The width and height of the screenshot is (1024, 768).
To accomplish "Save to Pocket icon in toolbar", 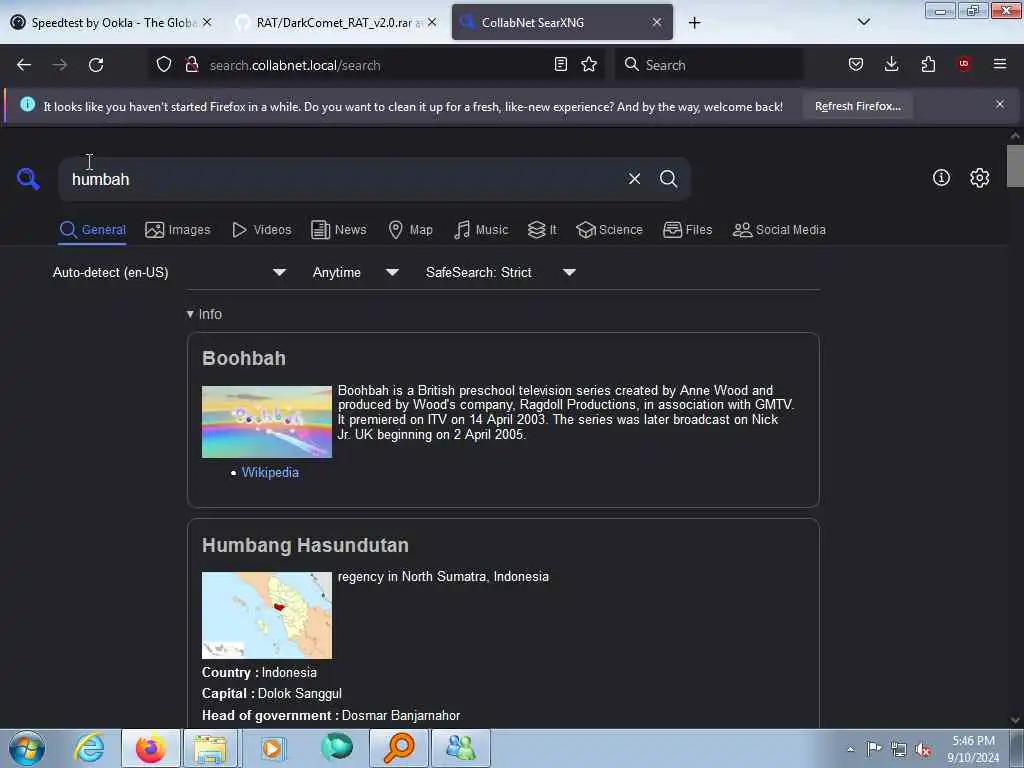I will (856, 64).
